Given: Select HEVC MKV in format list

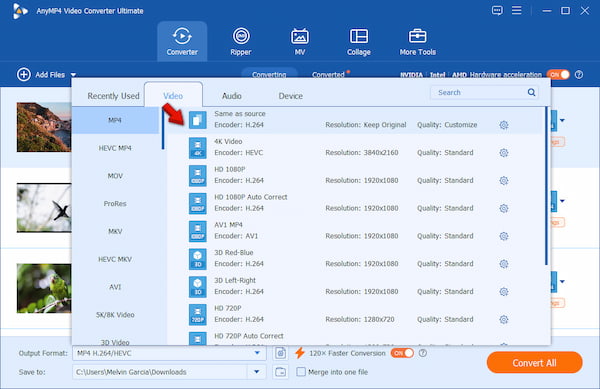Looking at the screenshot, I should point(115,259).
